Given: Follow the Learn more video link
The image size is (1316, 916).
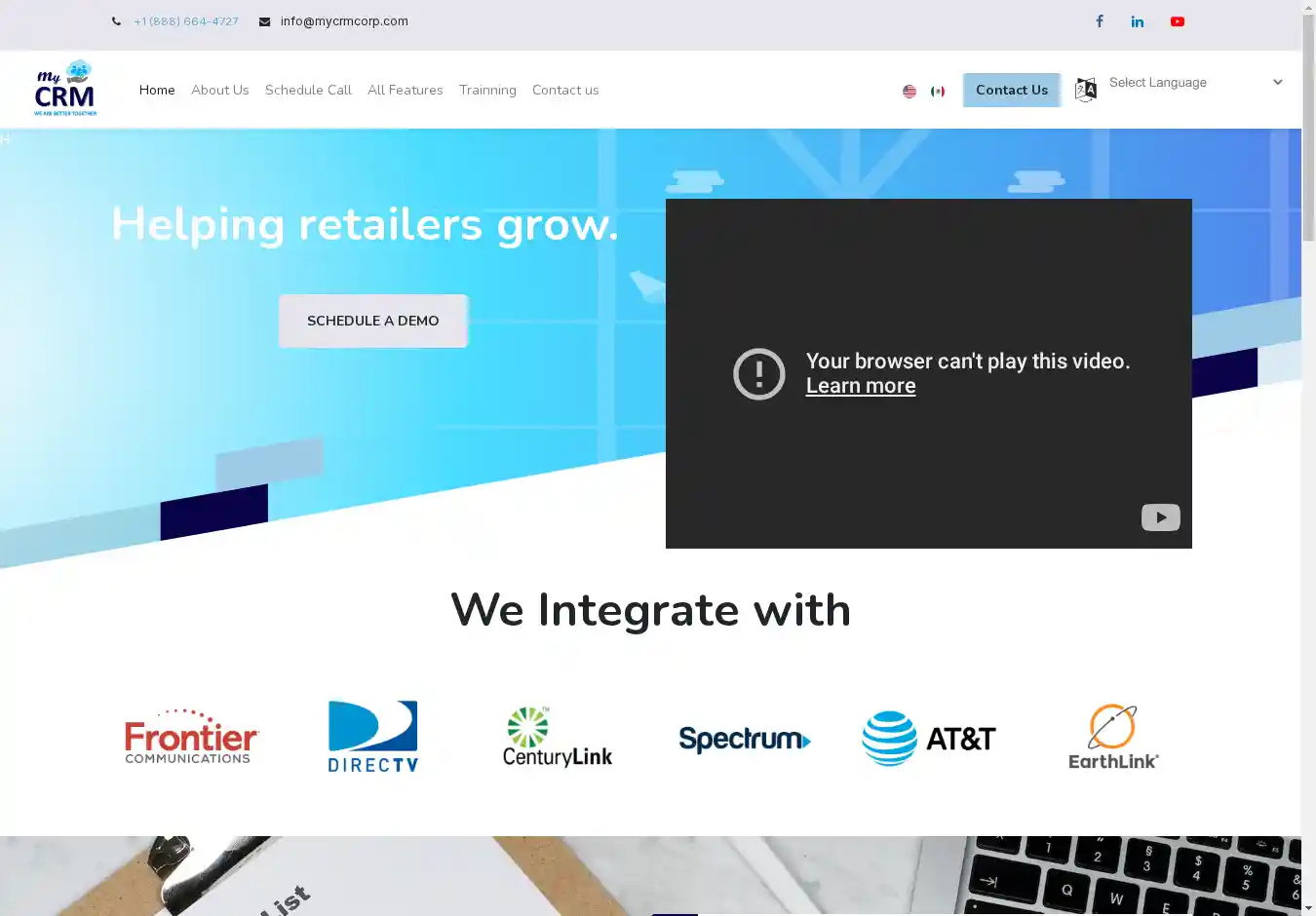Looking at the screenshot, I should (861, 386).
